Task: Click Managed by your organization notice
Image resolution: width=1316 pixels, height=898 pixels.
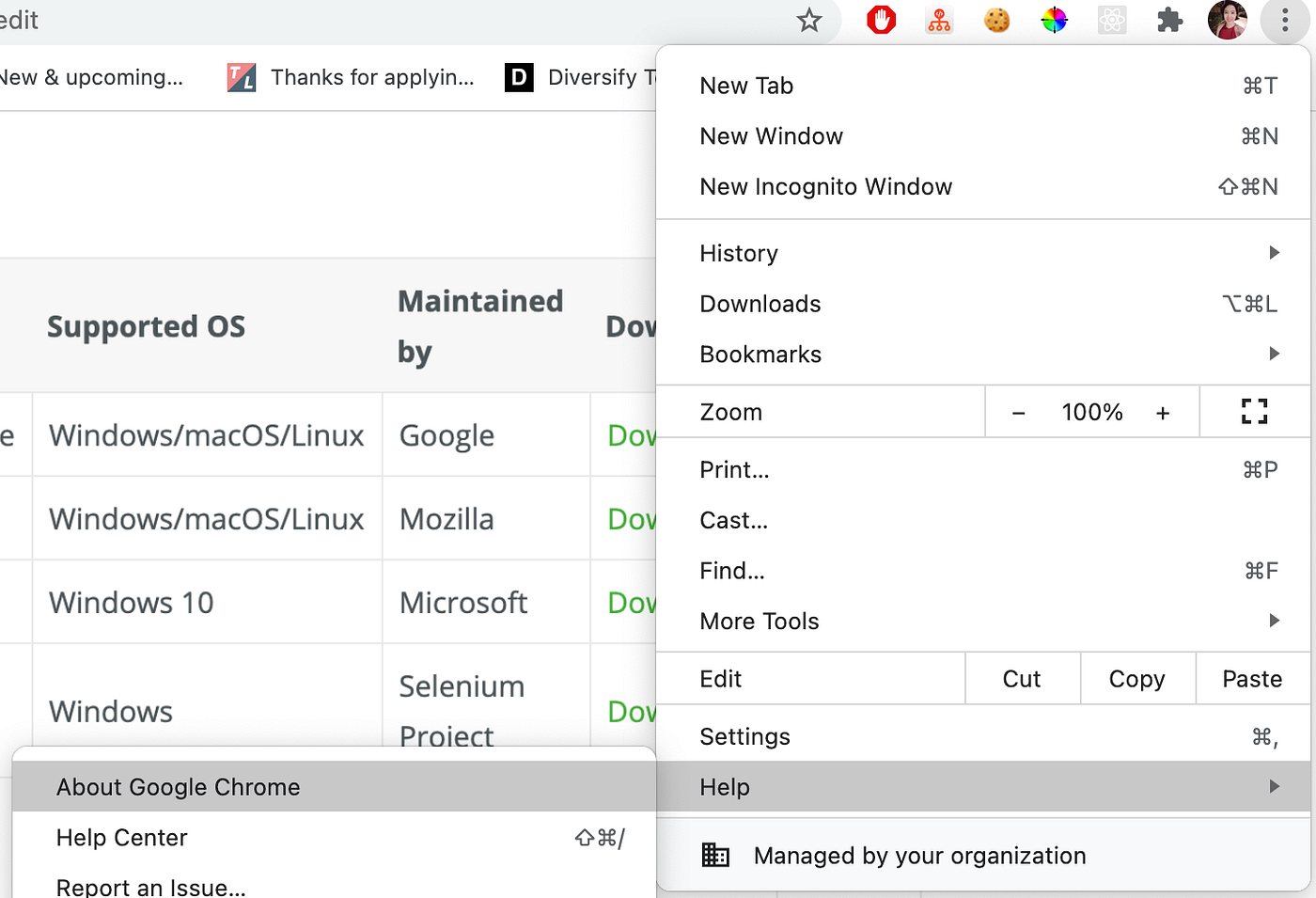Action: tap(983, 856)
